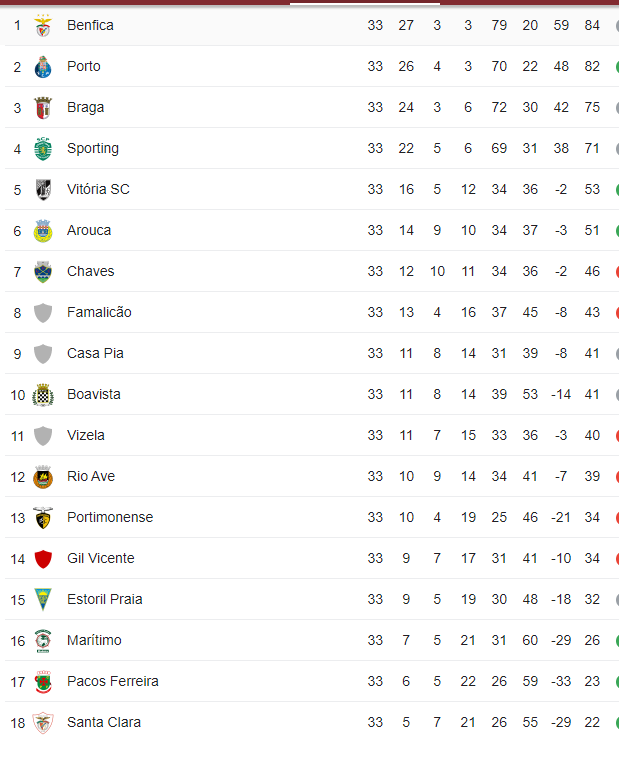Select the Vizela row in standings
Viewport: 619px width, 759px height.
pos(312,436)
